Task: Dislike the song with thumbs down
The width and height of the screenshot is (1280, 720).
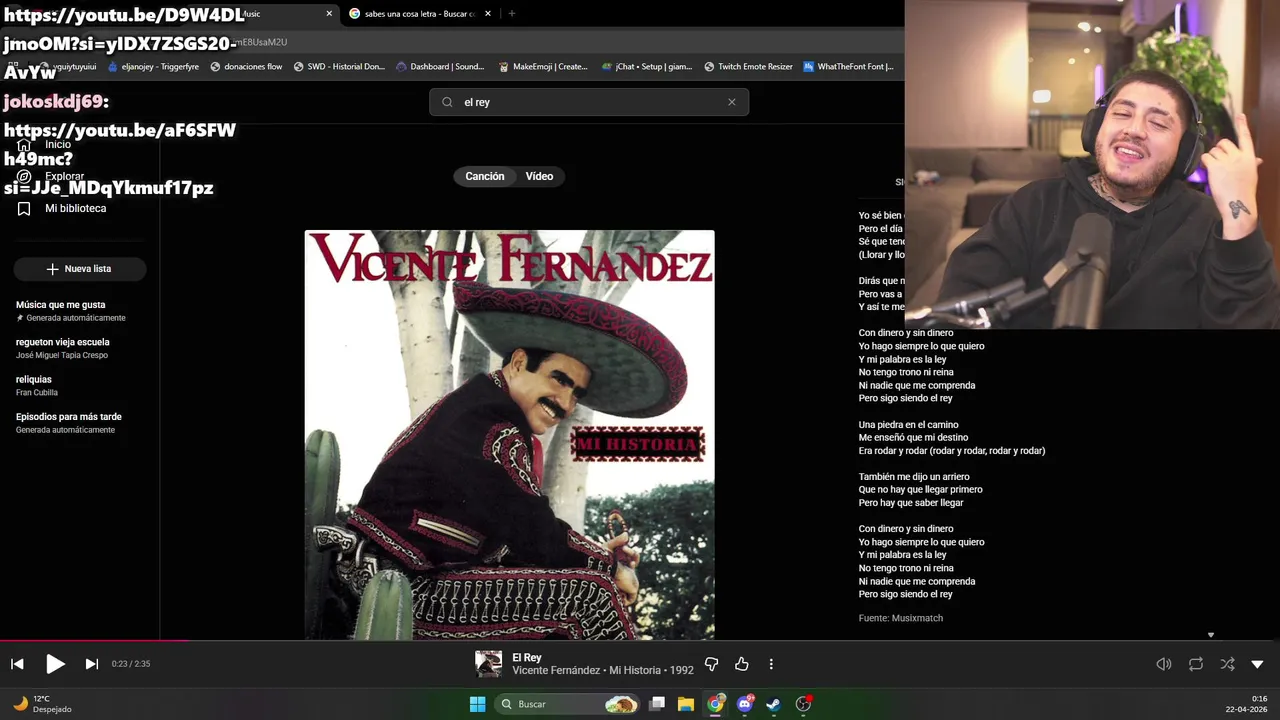Action: coord(712,664)
